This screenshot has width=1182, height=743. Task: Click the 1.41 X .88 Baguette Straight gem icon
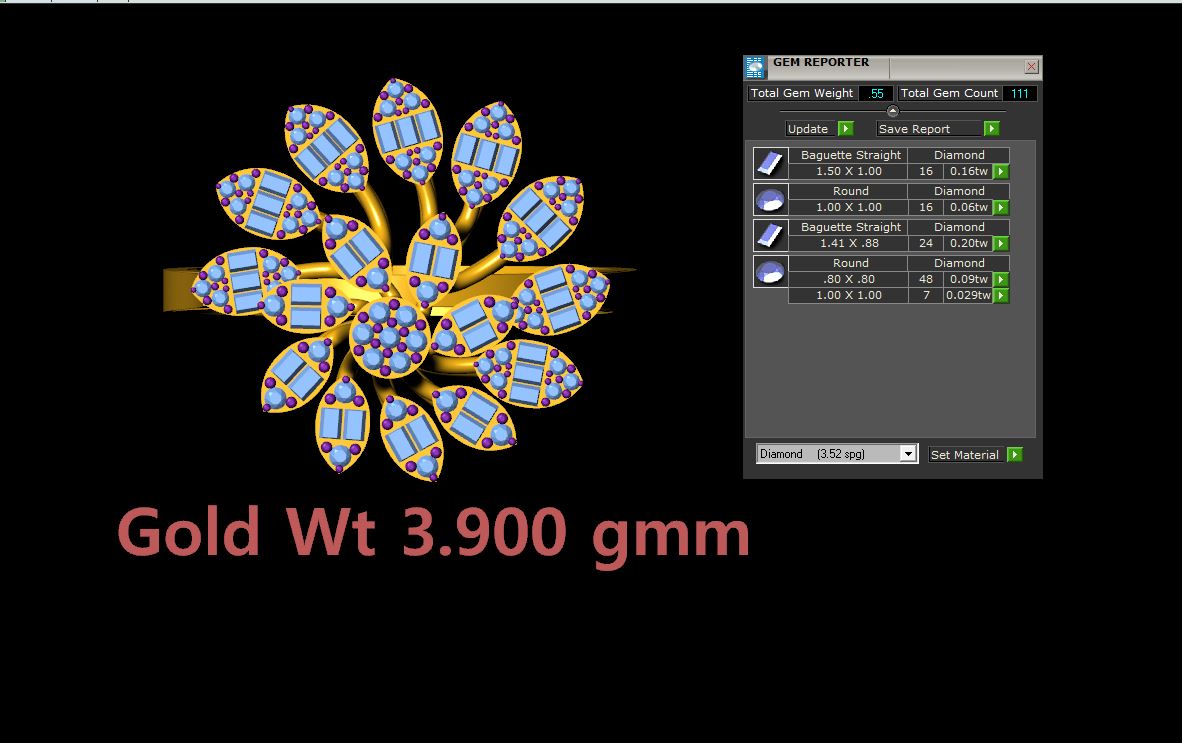[x=770, y=235]
